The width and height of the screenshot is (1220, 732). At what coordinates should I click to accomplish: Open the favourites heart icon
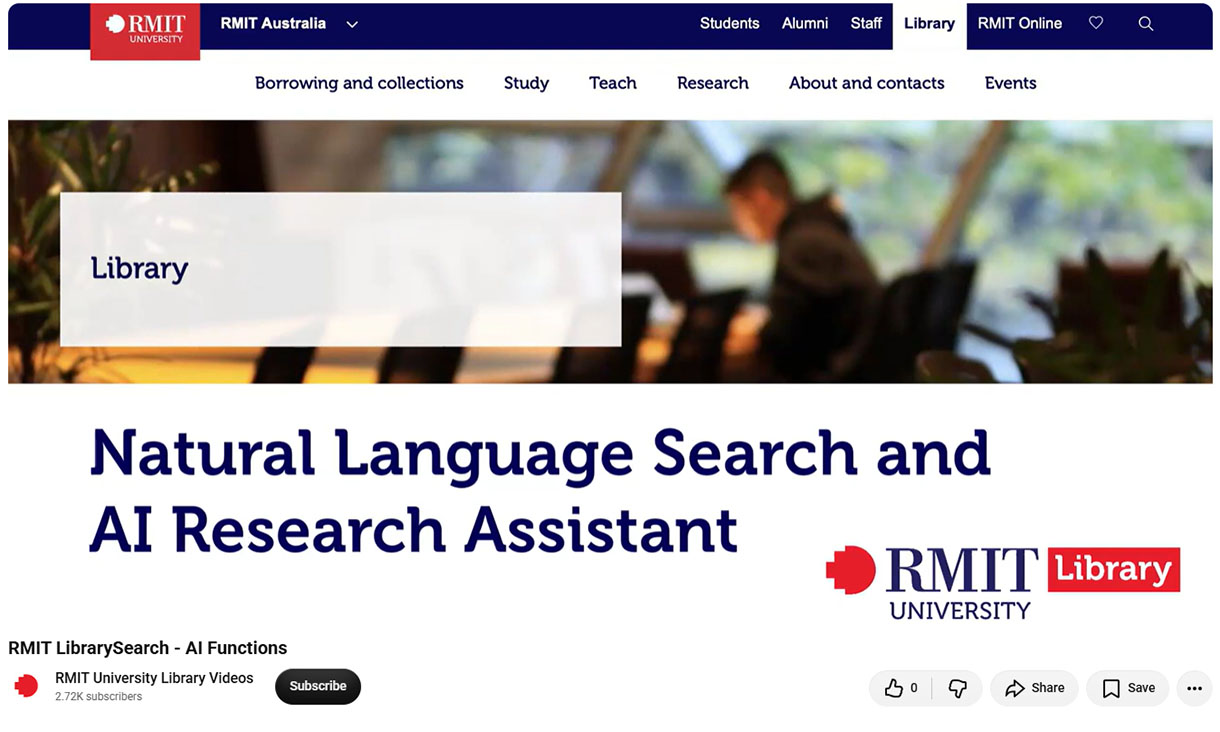click(1096, 23)
